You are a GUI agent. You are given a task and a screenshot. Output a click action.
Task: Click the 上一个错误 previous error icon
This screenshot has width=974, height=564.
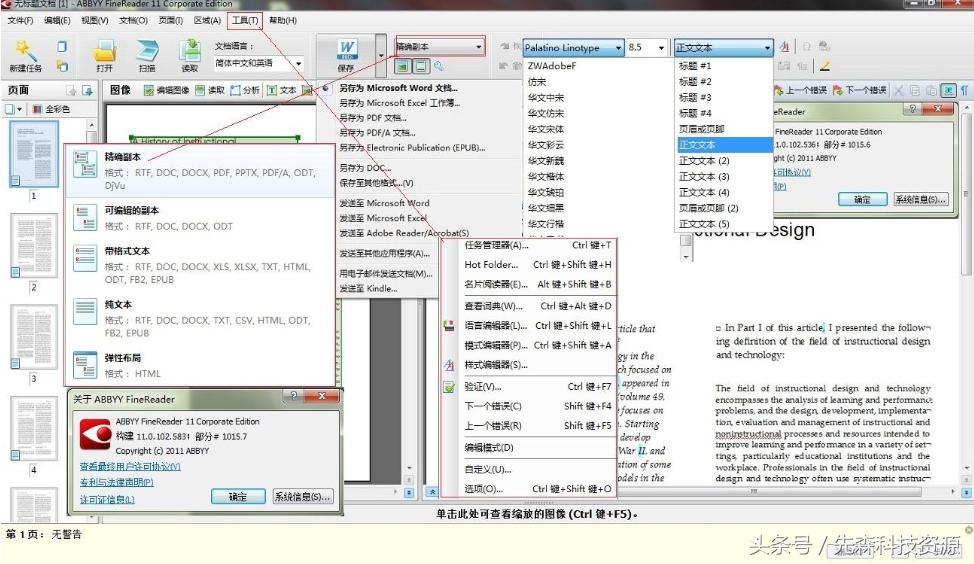click(779, 90)
